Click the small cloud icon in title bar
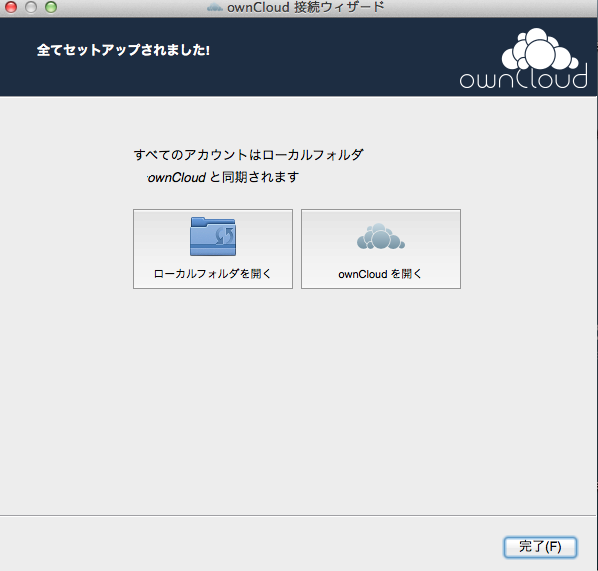Viewport: 598px width, 571px height. [x=215, y=7]
